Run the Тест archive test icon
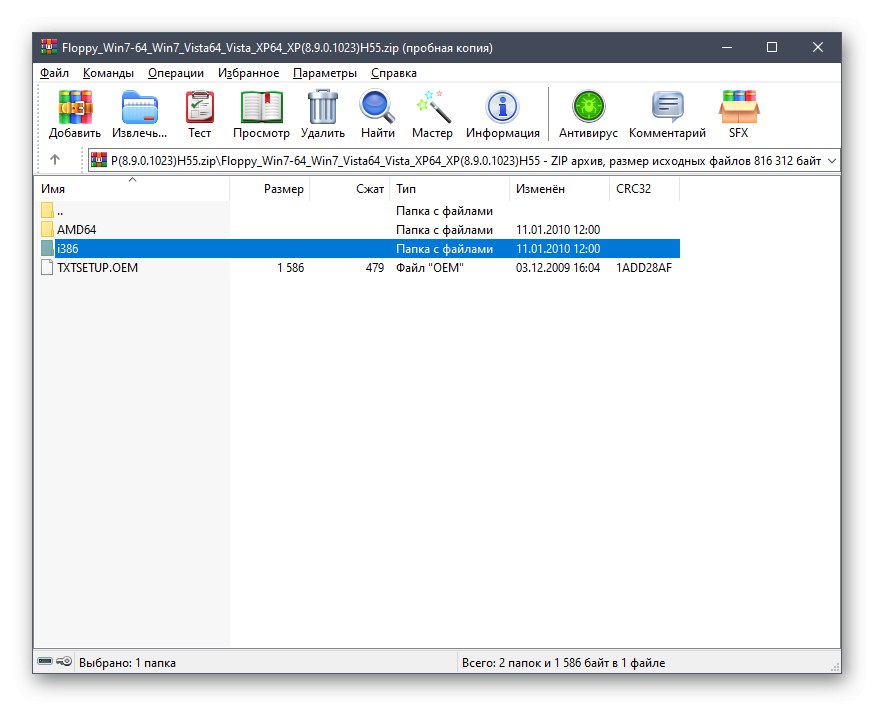The image size is (874, 706). pos(200,107)
